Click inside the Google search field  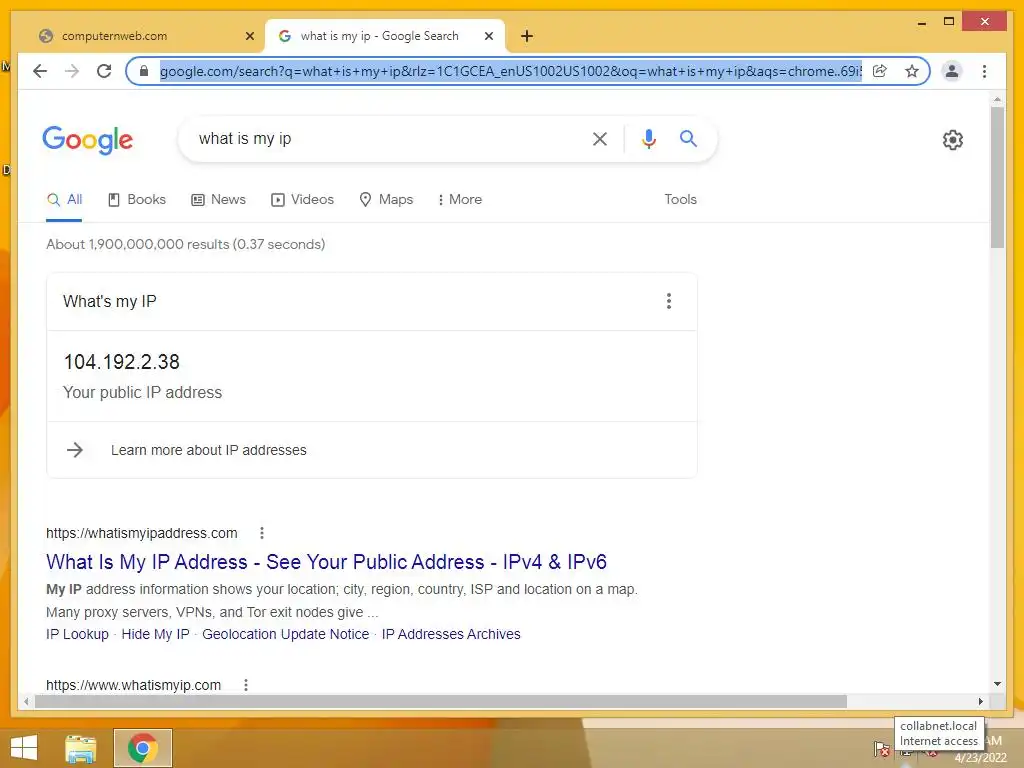click(x=385, y=138)
